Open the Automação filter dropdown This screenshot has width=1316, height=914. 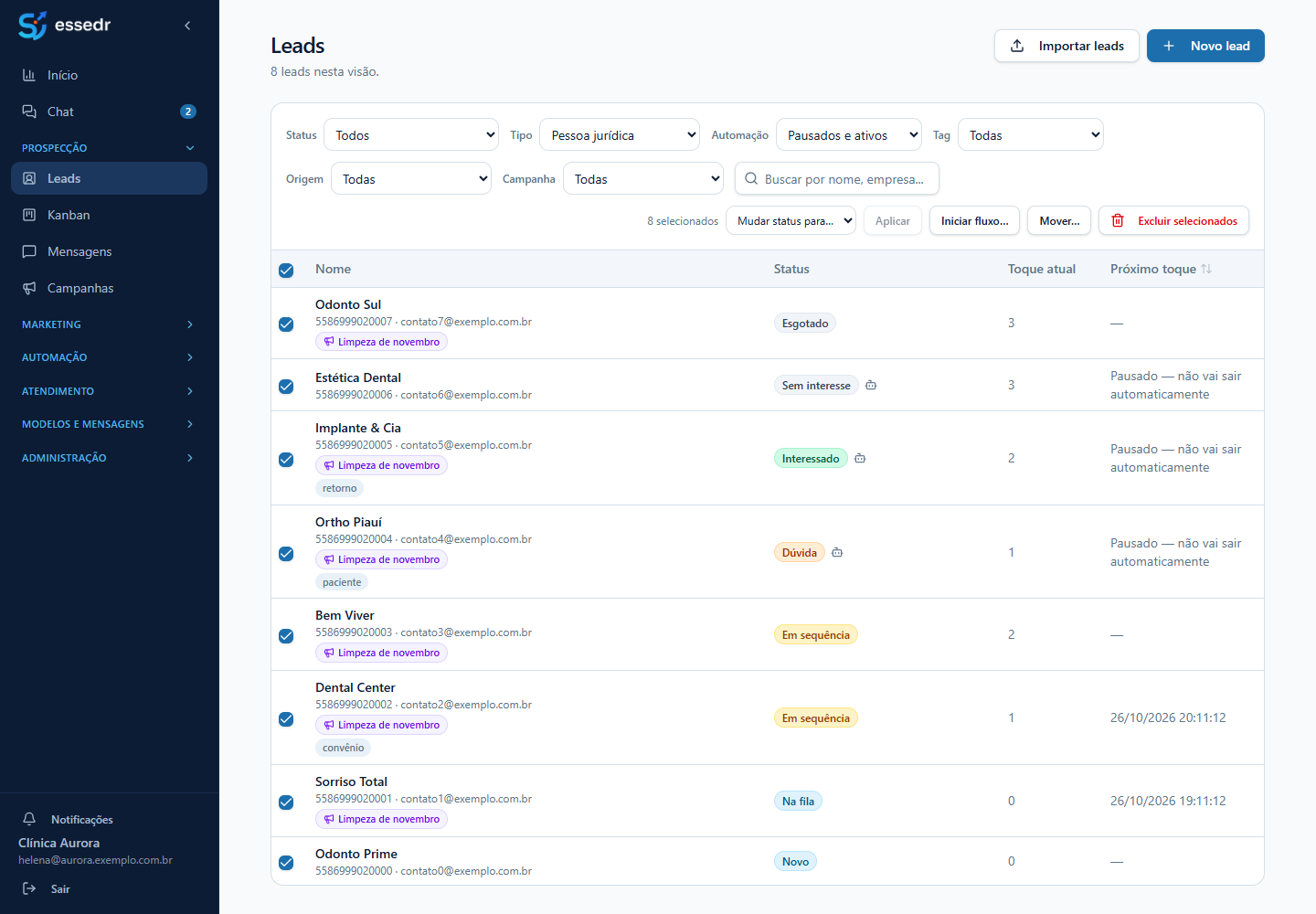pos(849,135)
